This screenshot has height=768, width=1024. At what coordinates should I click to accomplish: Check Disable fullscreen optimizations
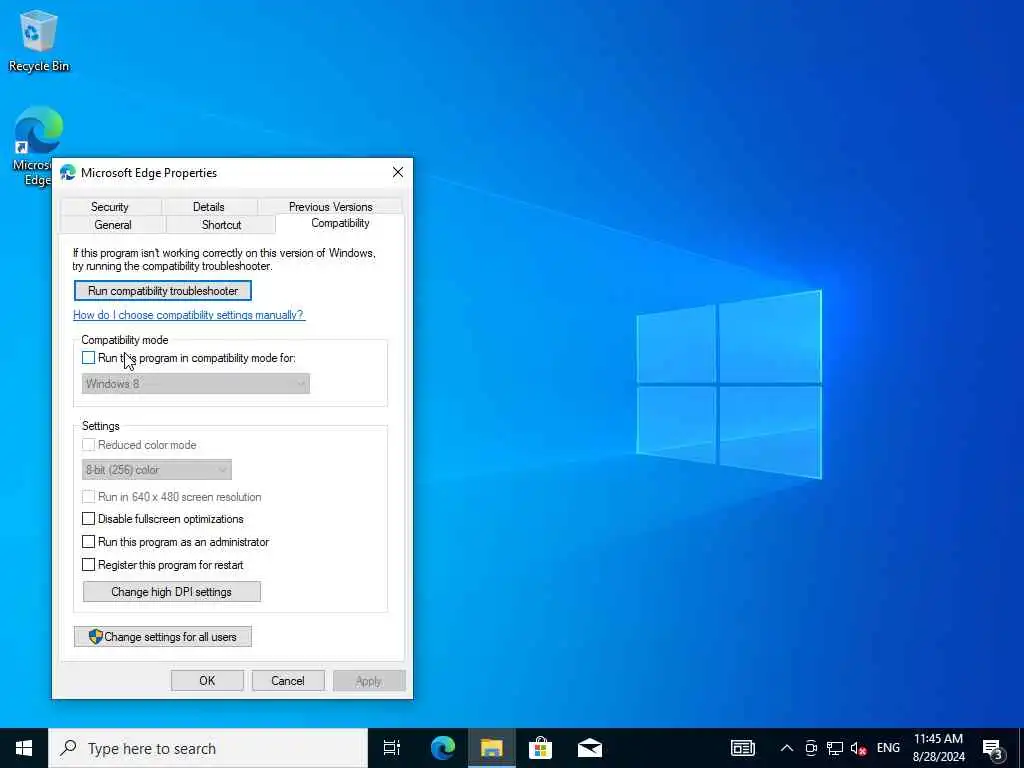pyautogui.click(x=88, y=519)
